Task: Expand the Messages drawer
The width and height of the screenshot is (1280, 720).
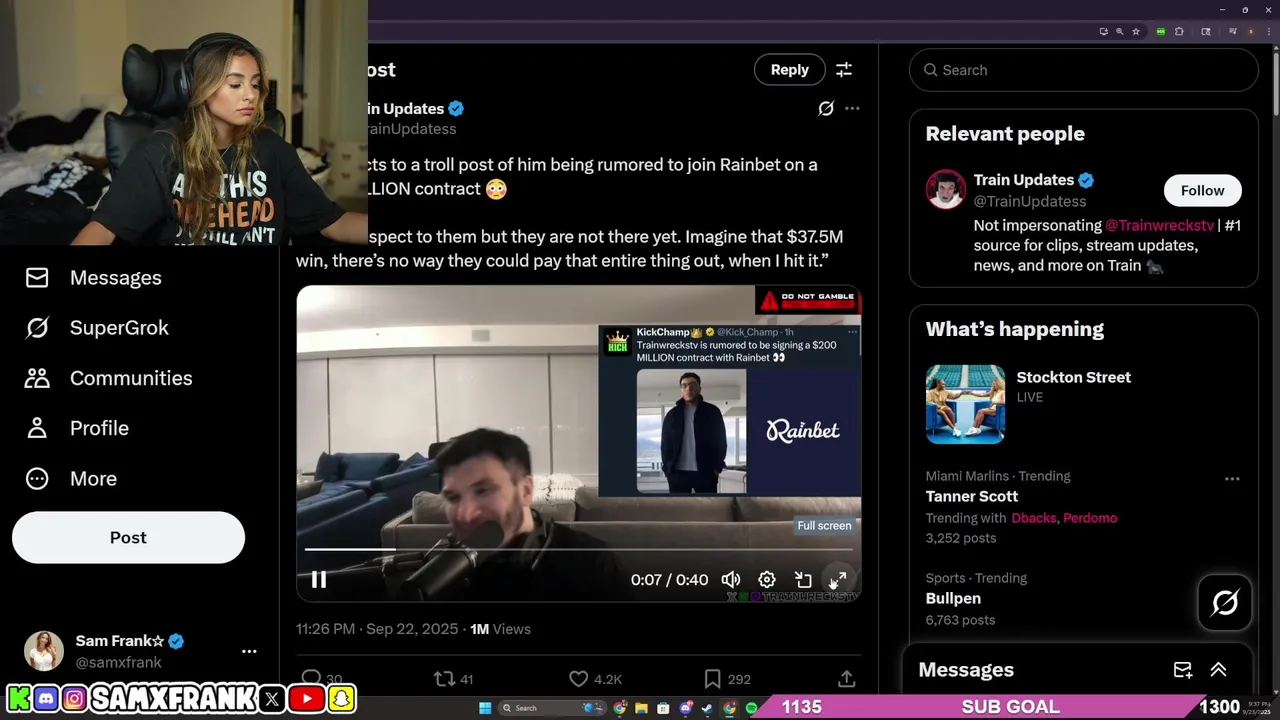Action: point(1218,670)
